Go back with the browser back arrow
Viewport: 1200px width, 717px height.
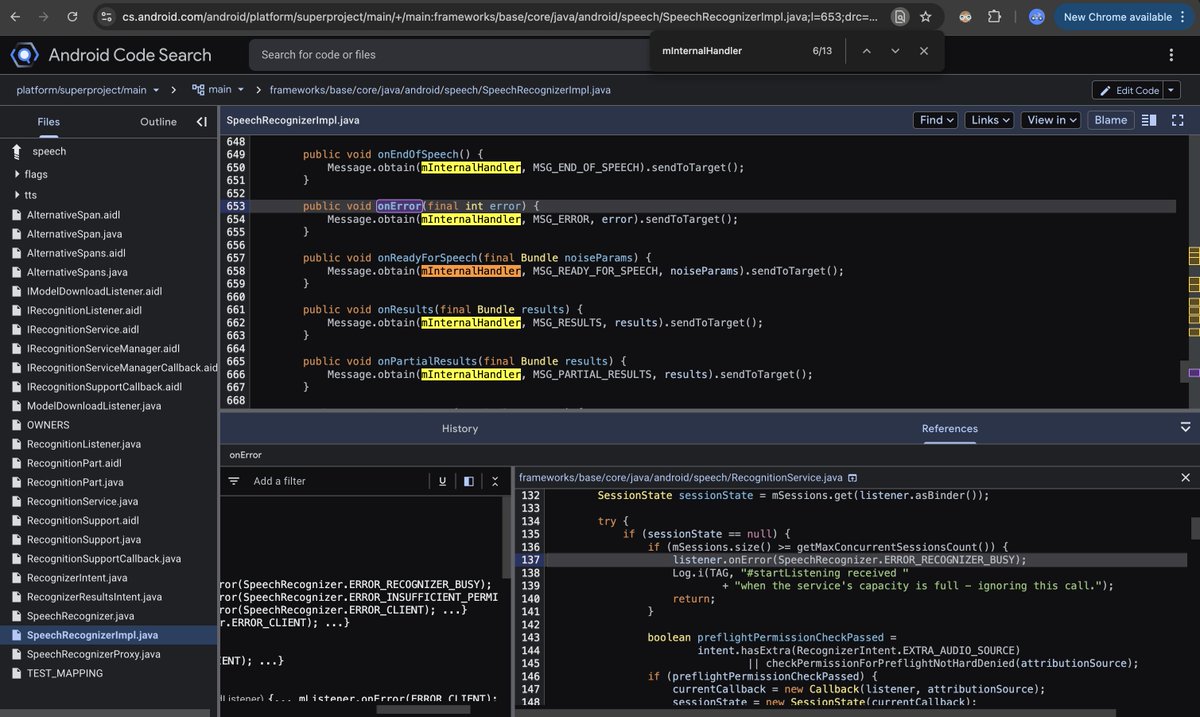pos(17,17)
